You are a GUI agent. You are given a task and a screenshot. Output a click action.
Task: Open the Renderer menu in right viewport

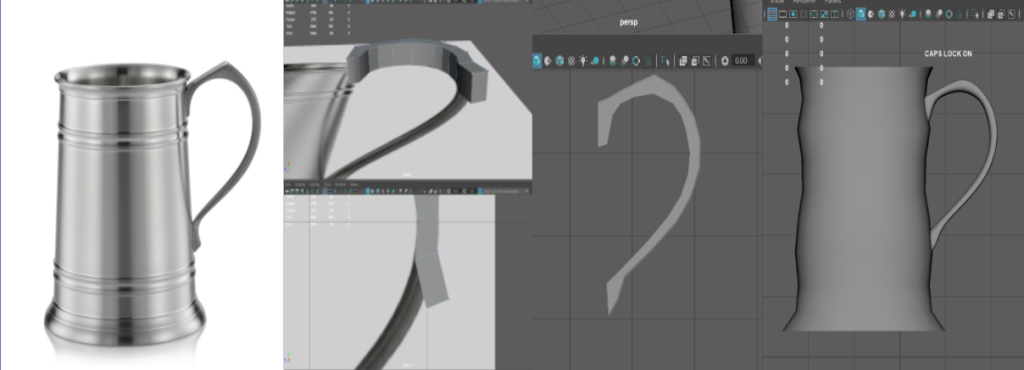click(804, 1)
